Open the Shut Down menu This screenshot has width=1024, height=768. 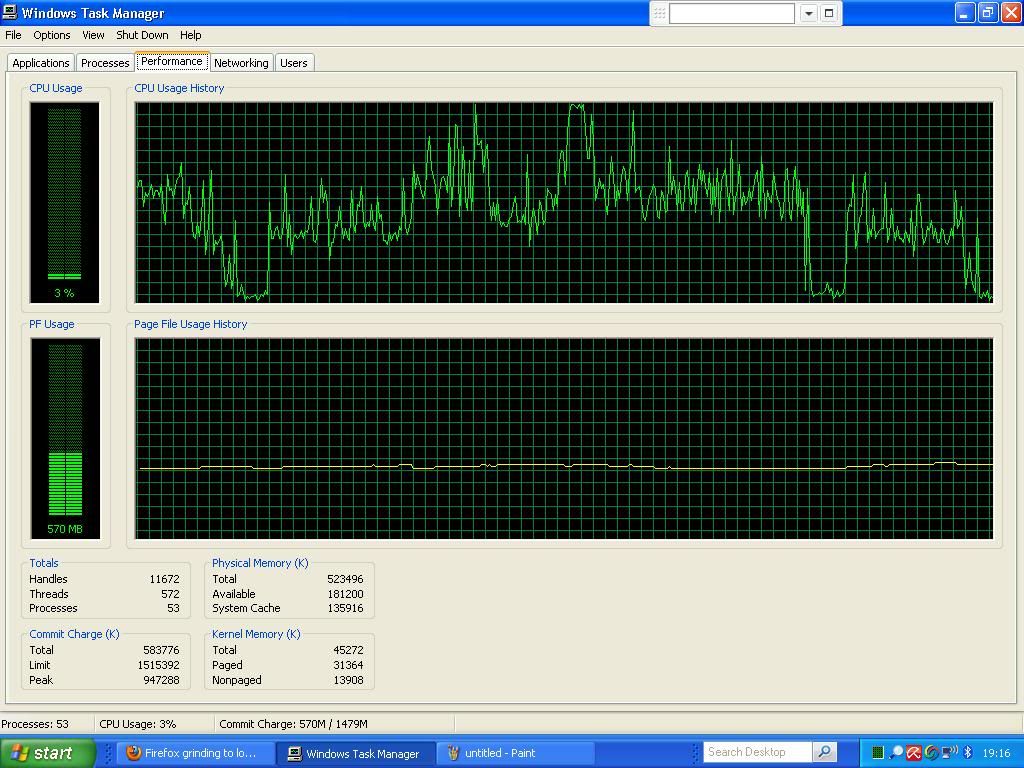click(142, 35)
